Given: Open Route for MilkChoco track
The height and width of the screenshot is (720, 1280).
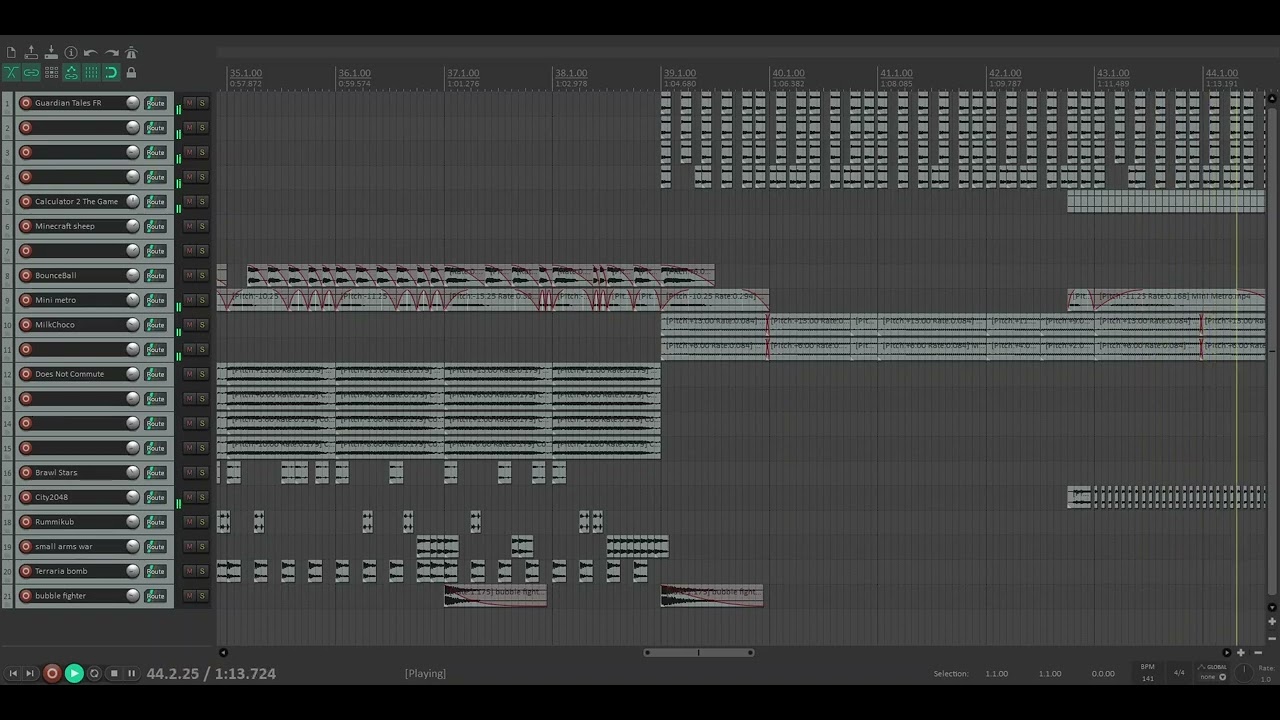Looking at the screenshot, I should click(155, 325).
